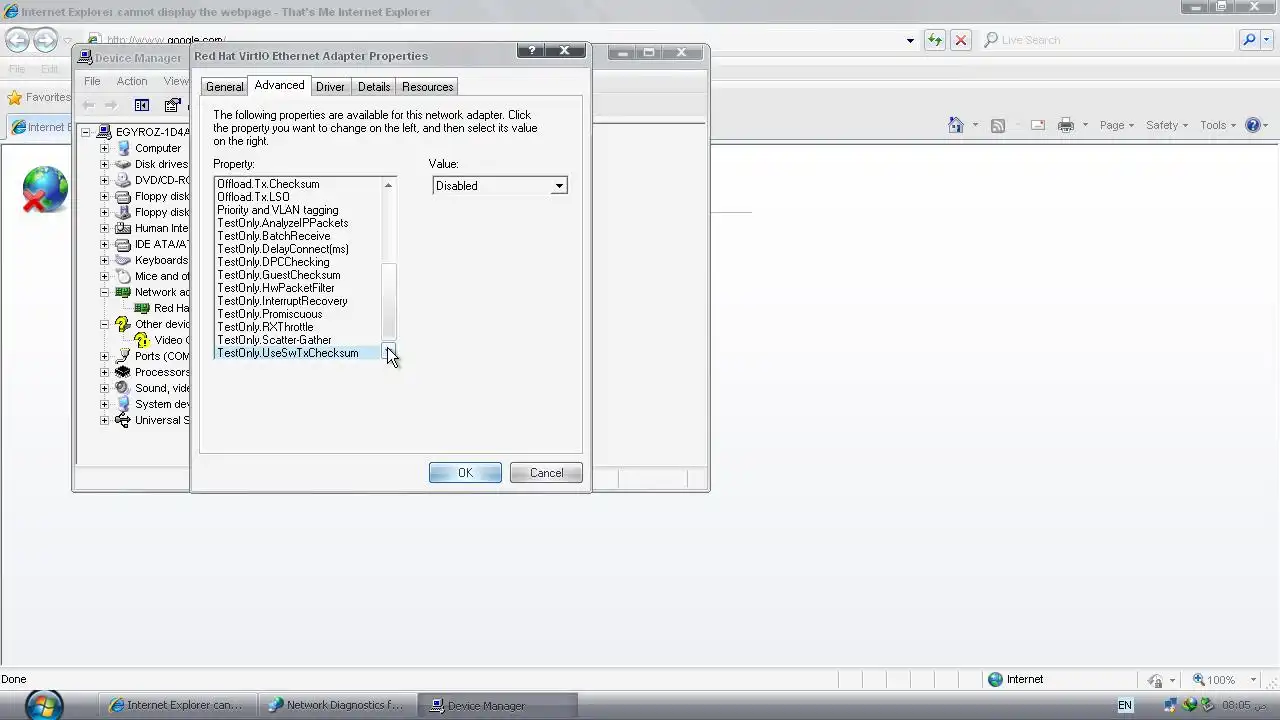Open Device Manager File menu
The height and width of the screenshot is (720, 1280).
92,81
